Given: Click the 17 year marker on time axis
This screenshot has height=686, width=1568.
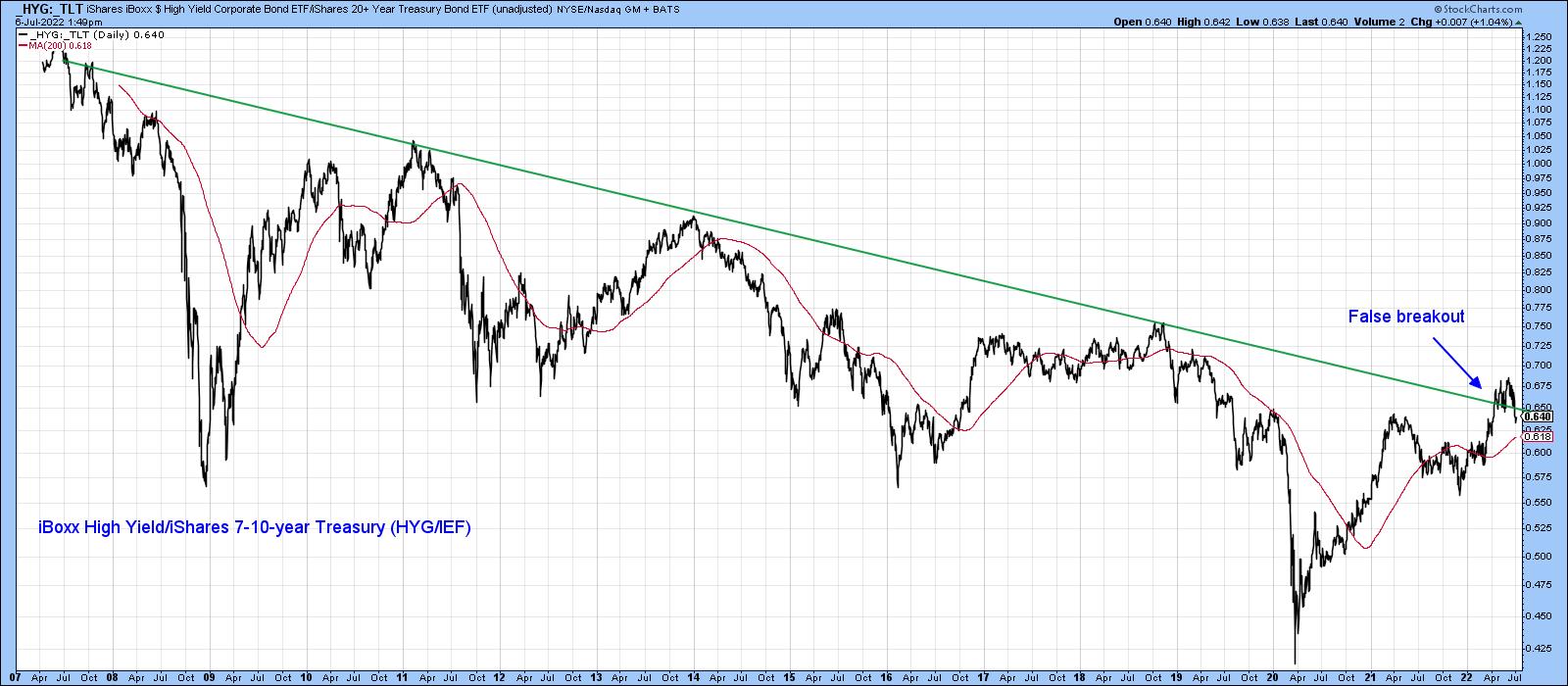Looking at the screenshot, I should [985, 677].
